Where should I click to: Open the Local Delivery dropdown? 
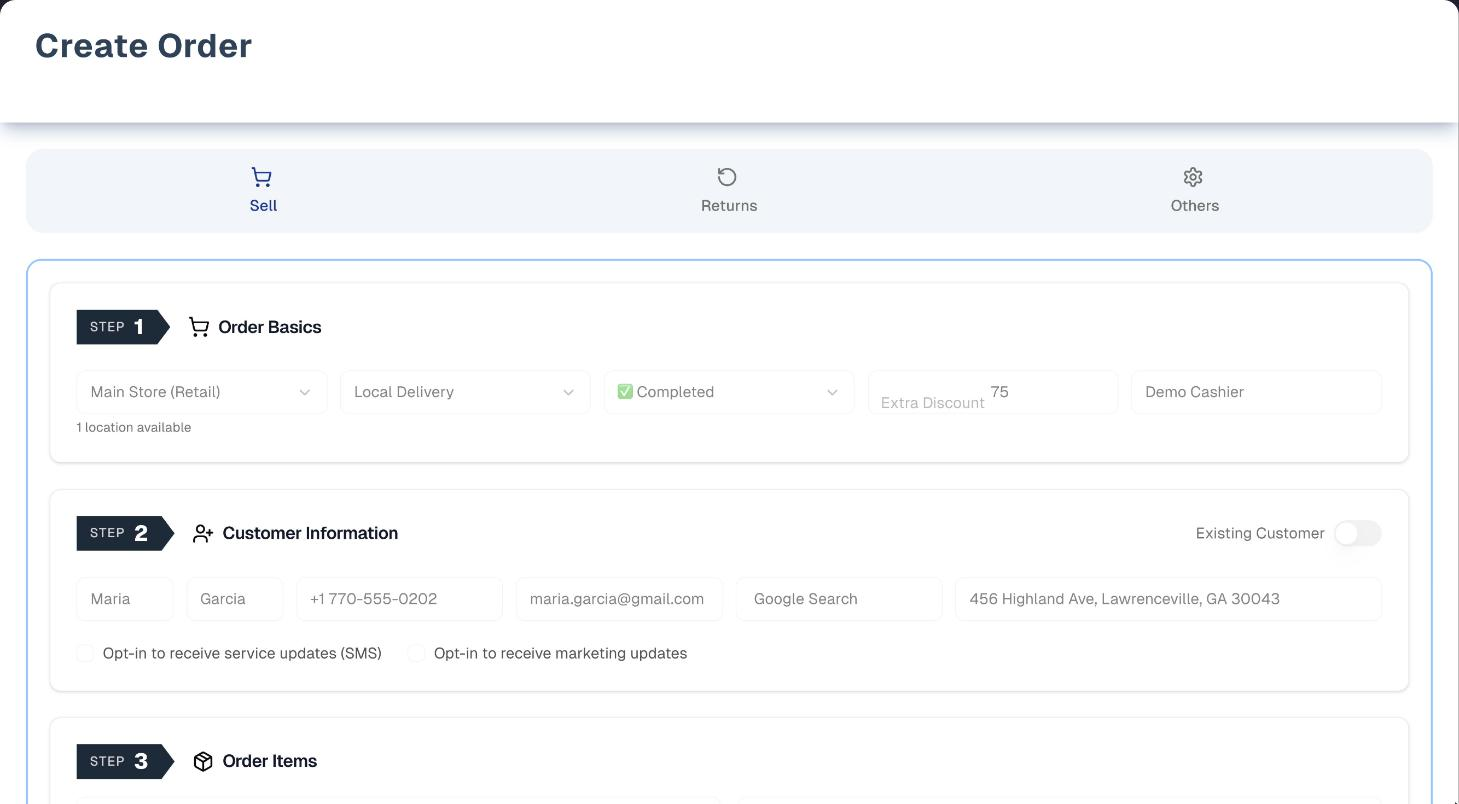pyautogui.click(x=465, y=392)
